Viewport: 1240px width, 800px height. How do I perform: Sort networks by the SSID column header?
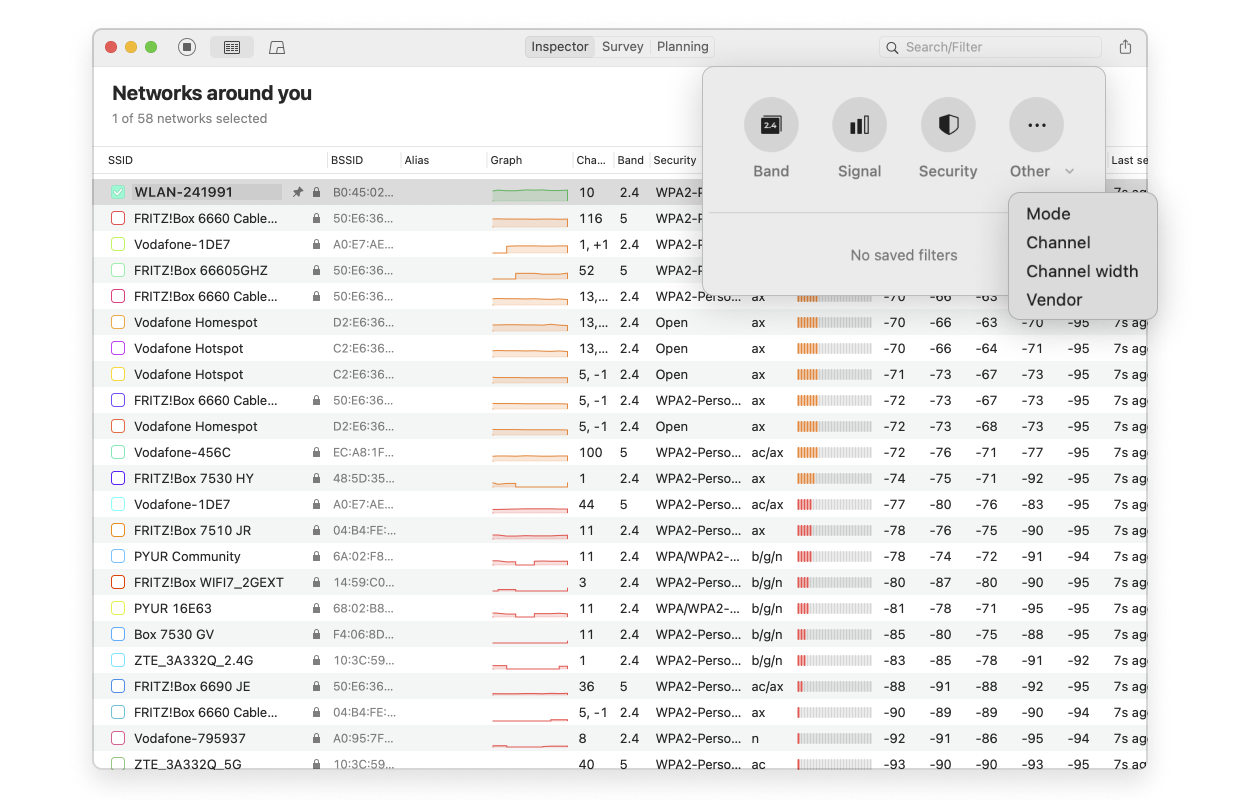click(x=119, y=160)
